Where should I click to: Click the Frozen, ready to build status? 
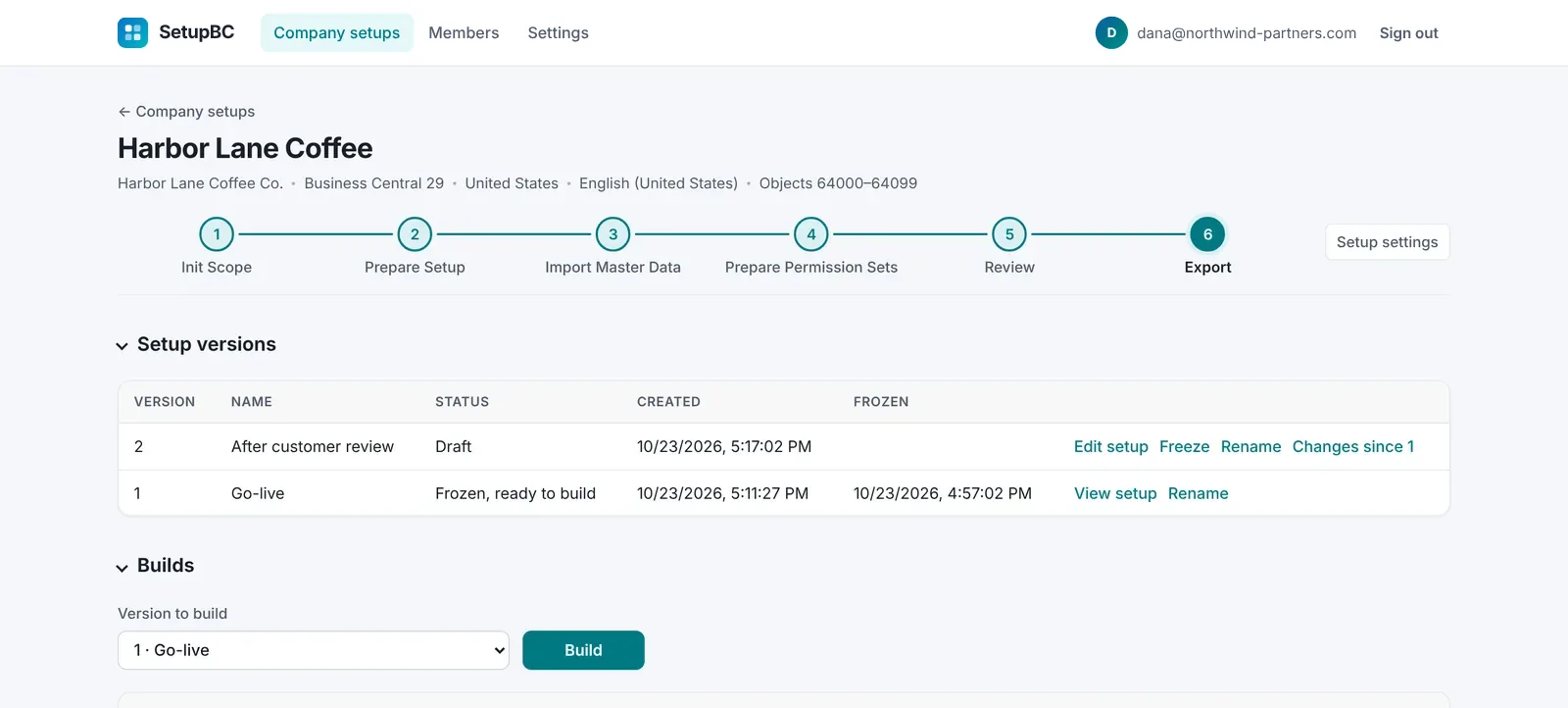click(x=515, y=493)
